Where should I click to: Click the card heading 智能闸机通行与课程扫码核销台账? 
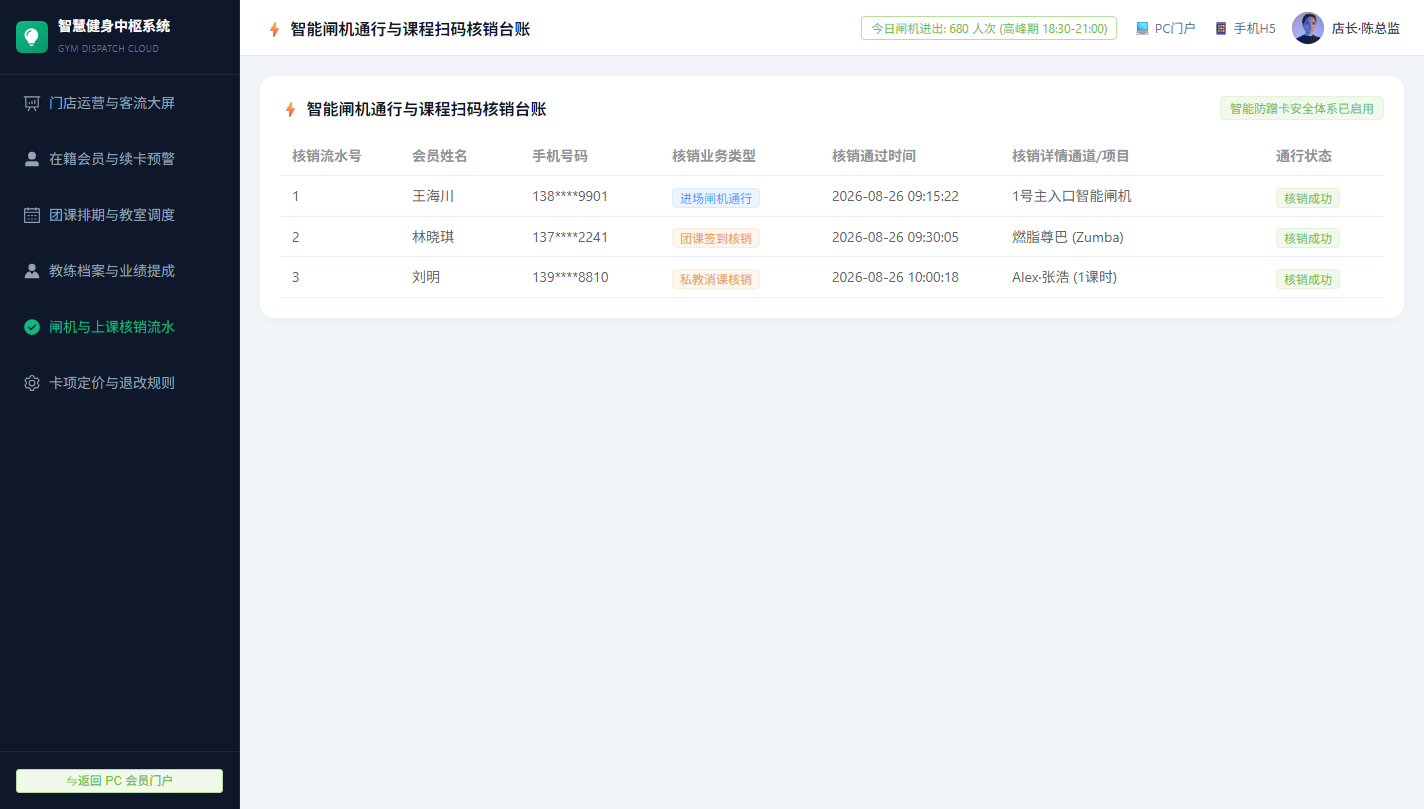426,110
